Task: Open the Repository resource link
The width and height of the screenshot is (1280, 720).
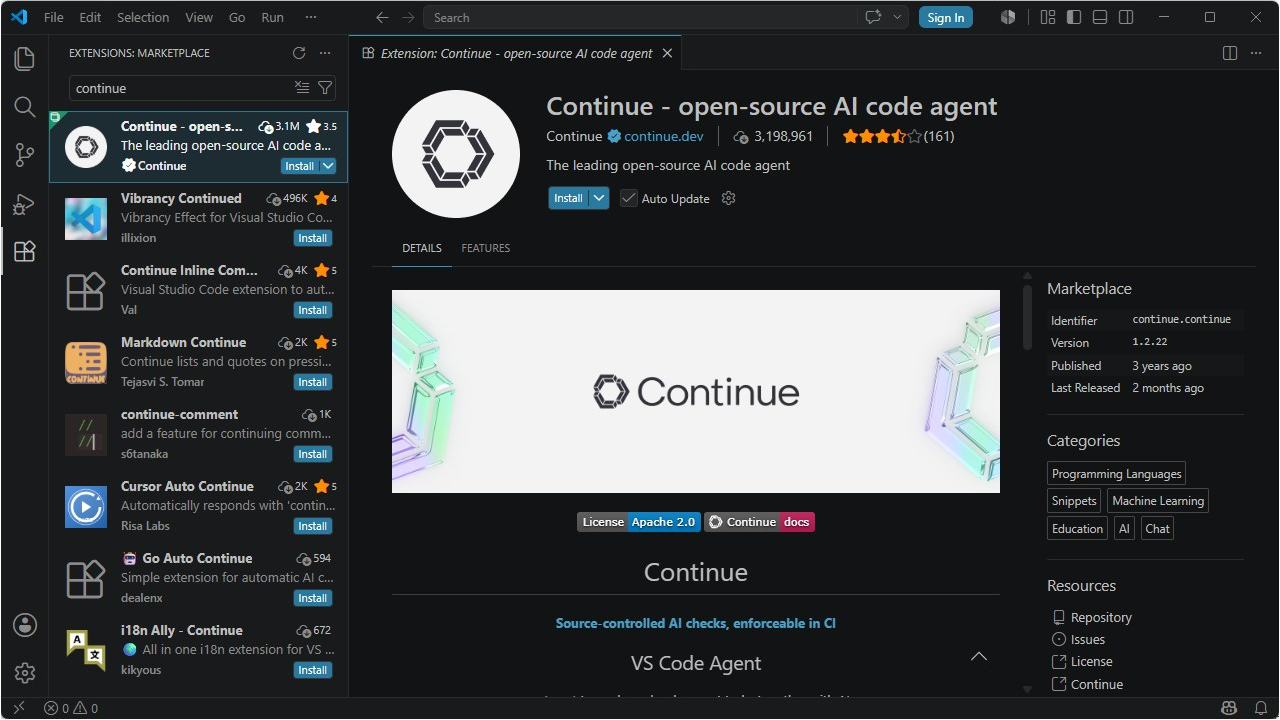Action: coord(1101,617)
